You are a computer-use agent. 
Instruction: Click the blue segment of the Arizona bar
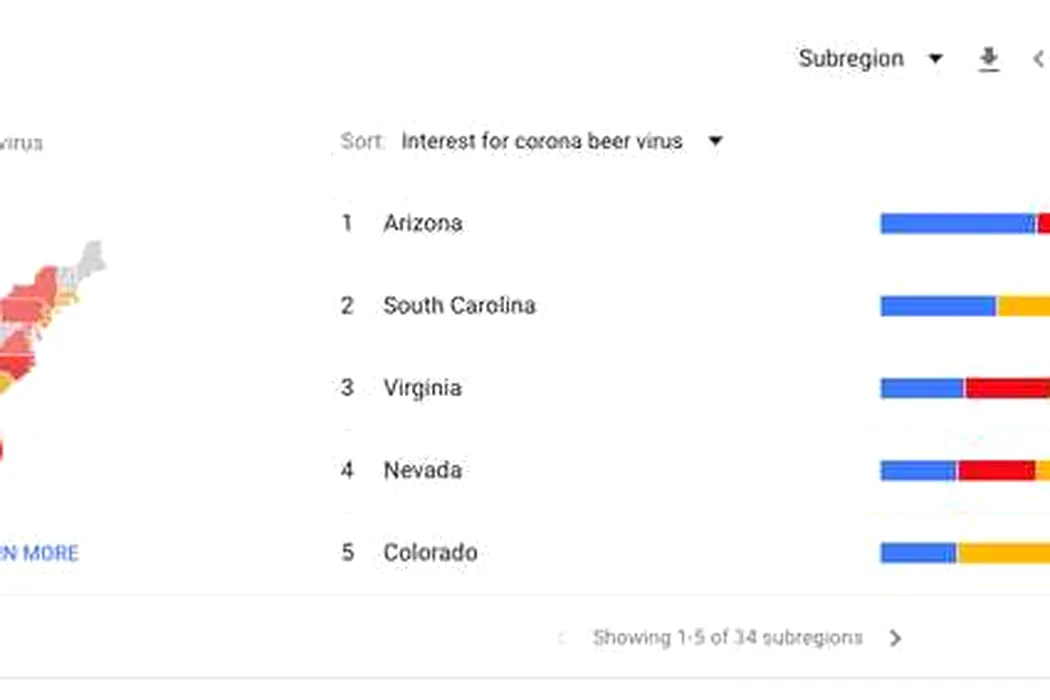[x=958, y=224]
